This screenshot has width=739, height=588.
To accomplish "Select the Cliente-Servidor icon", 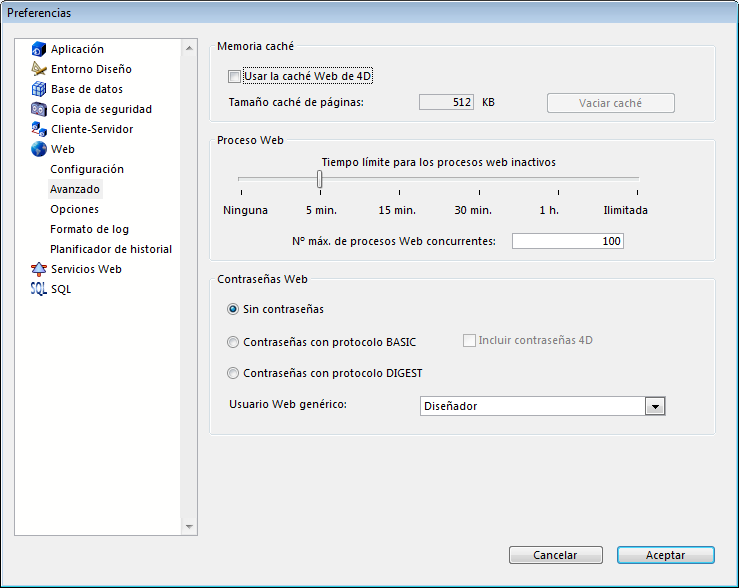I will tap(39, 129).
